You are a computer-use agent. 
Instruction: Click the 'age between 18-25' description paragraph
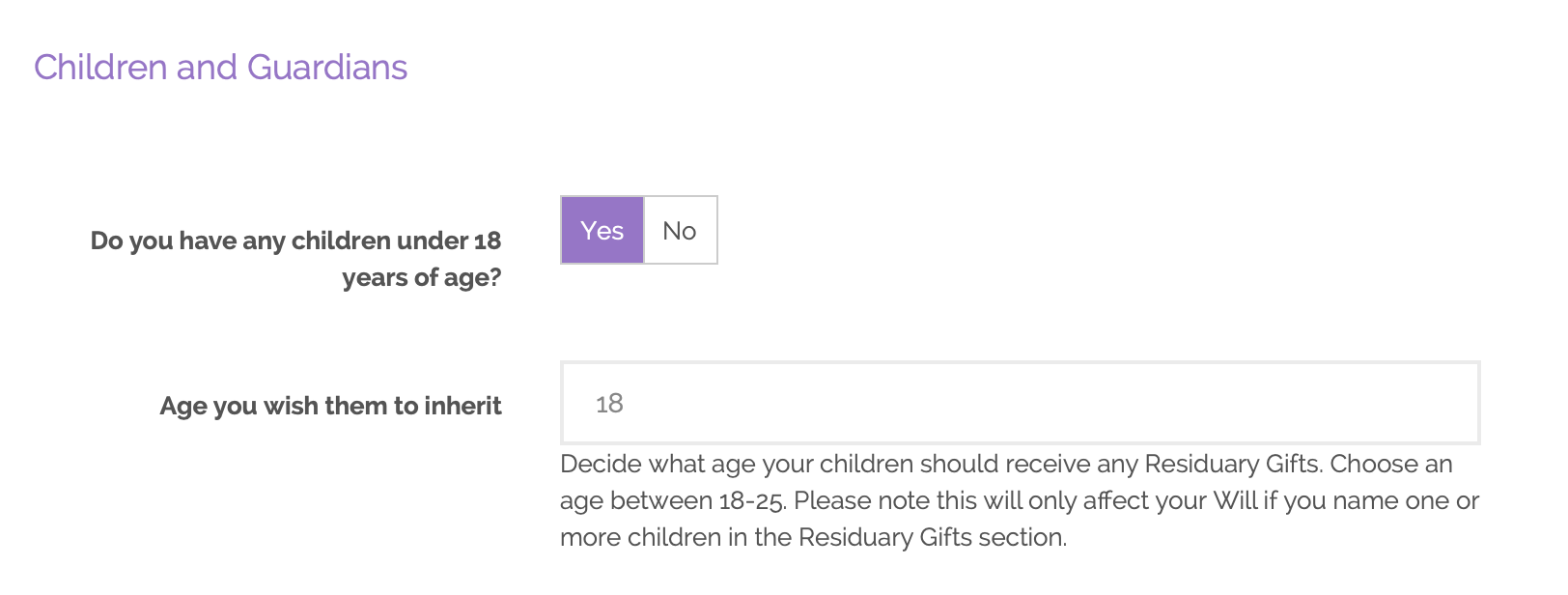click(x=1019, y=500)
